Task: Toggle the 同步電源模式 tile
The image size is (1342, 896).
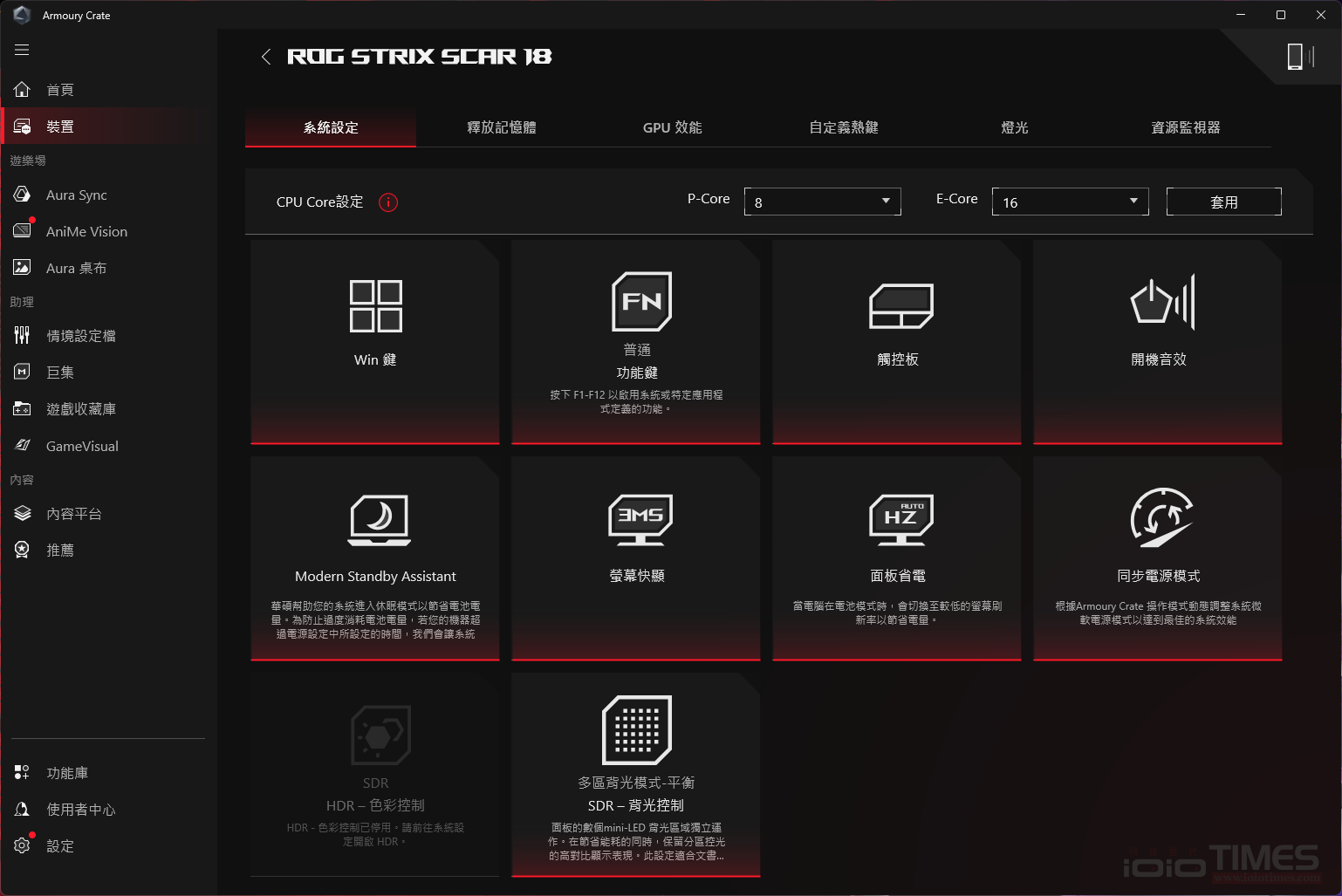Action: 1158,558
